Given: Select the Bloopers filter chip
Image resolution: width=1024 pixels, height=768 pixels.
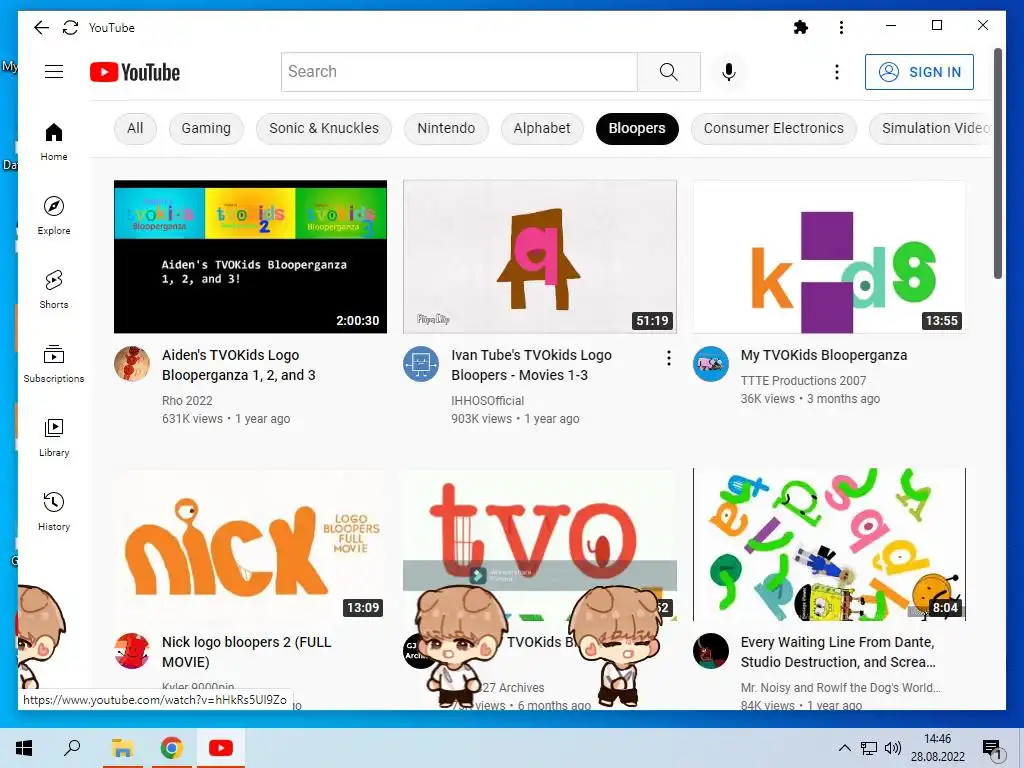Looking at the screenshot, I should pyautogui.click(x=637, y=128).
